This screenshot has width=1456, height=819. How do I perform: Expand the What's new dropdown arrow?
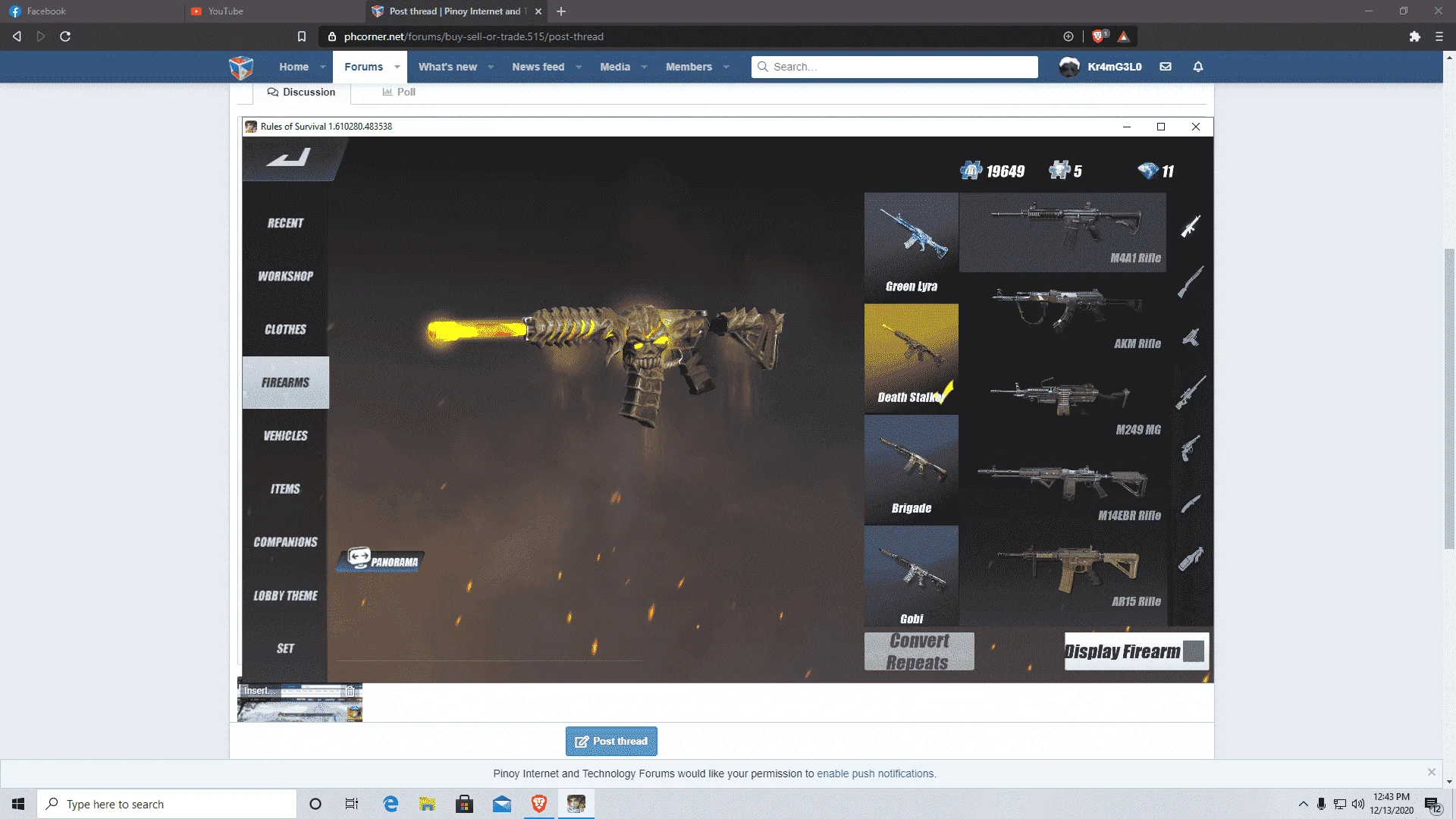(x=491, y=67)
